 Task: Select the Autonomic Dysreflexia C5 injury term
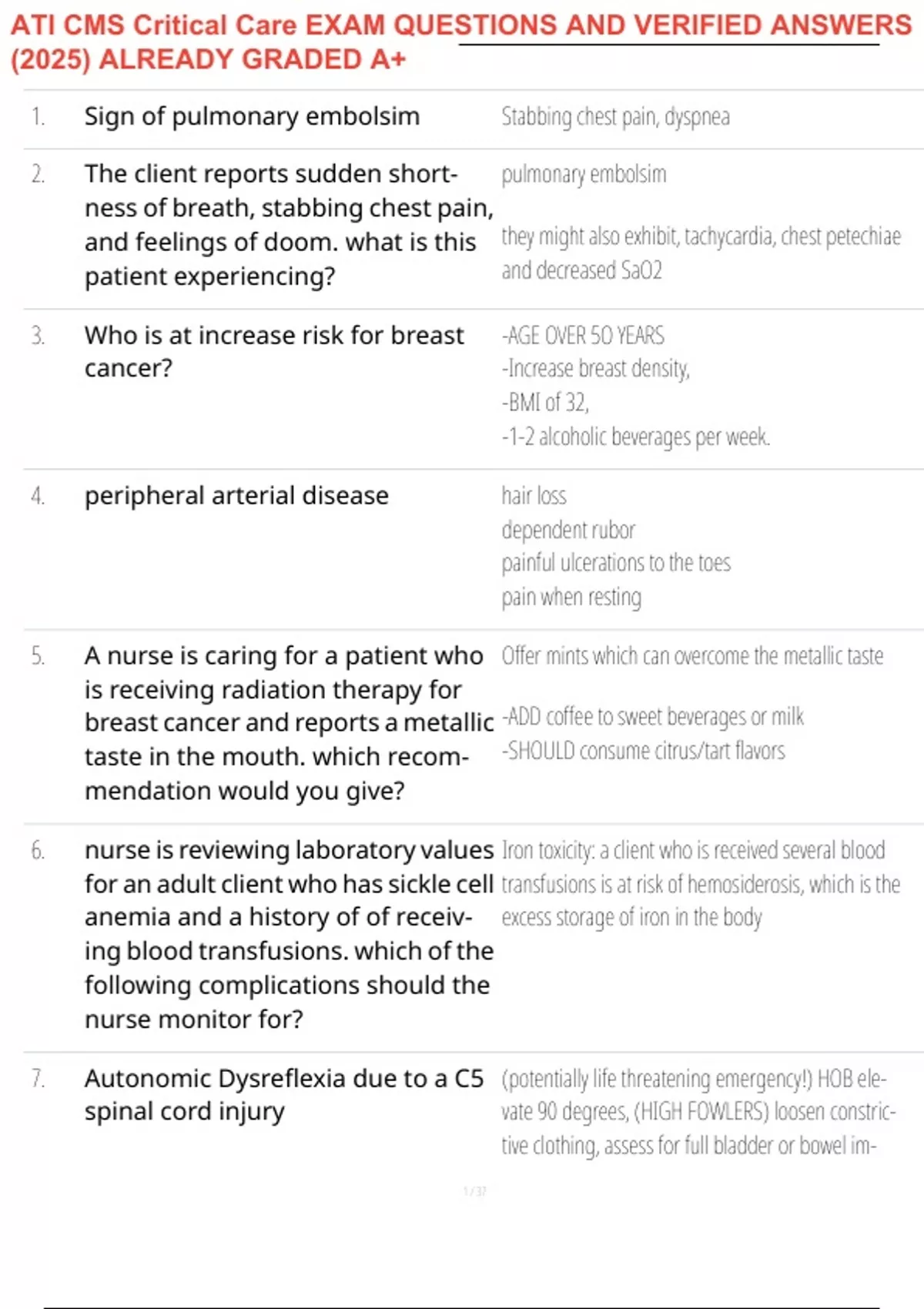tap(284, 1095)
